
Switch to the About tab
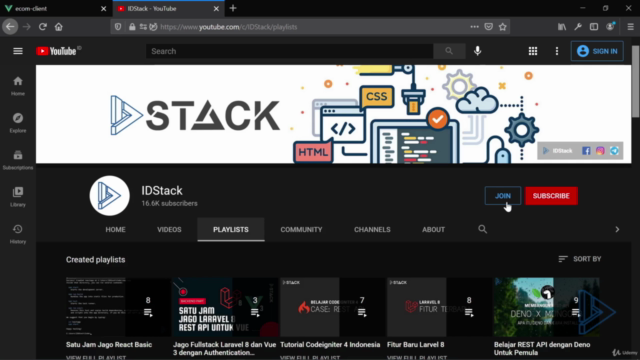pos(433,229)
